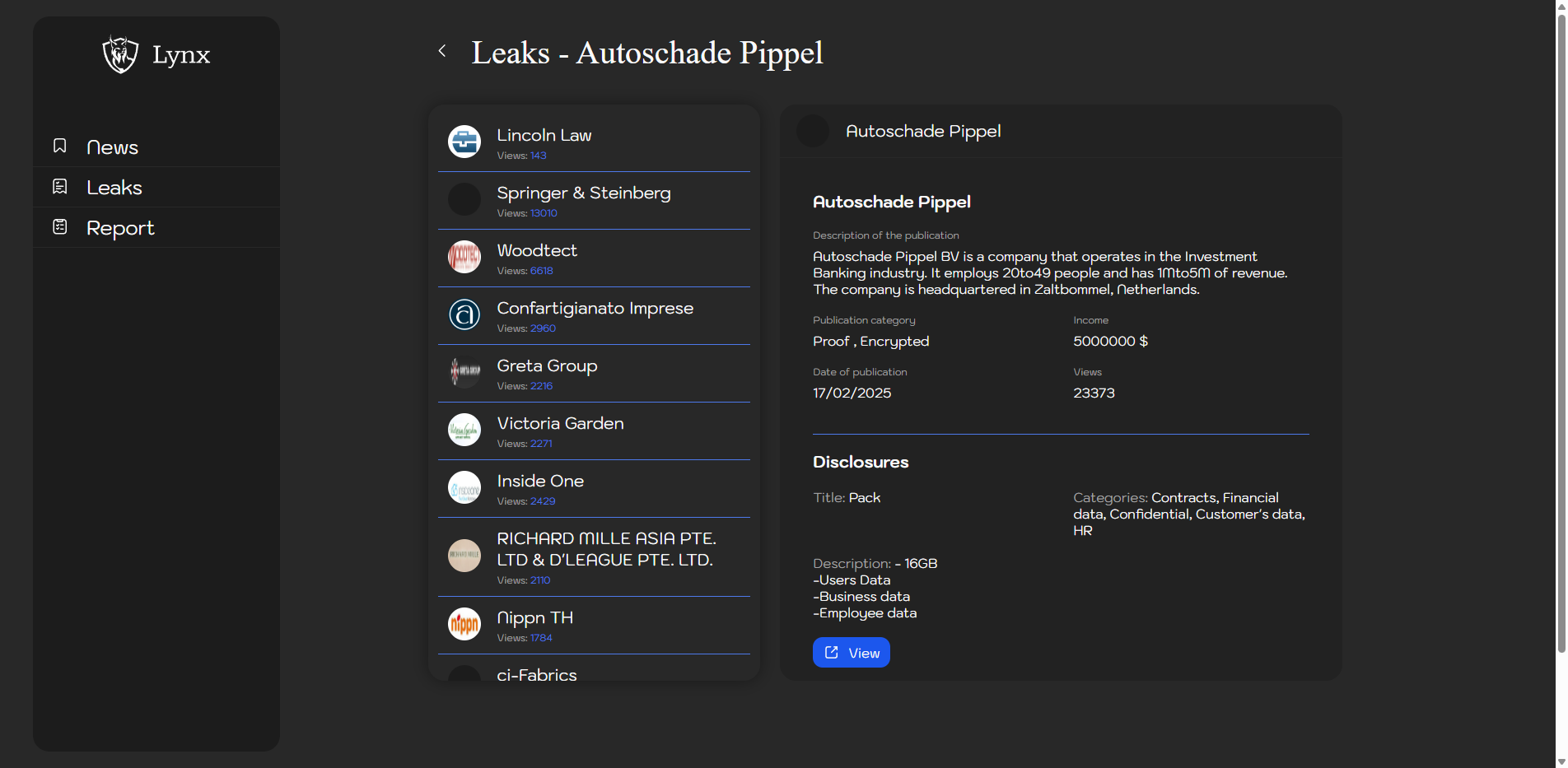Click the Confartigianato Imprese logo avatar
This screenshot has width=1568, height=768.
point(464,314)
